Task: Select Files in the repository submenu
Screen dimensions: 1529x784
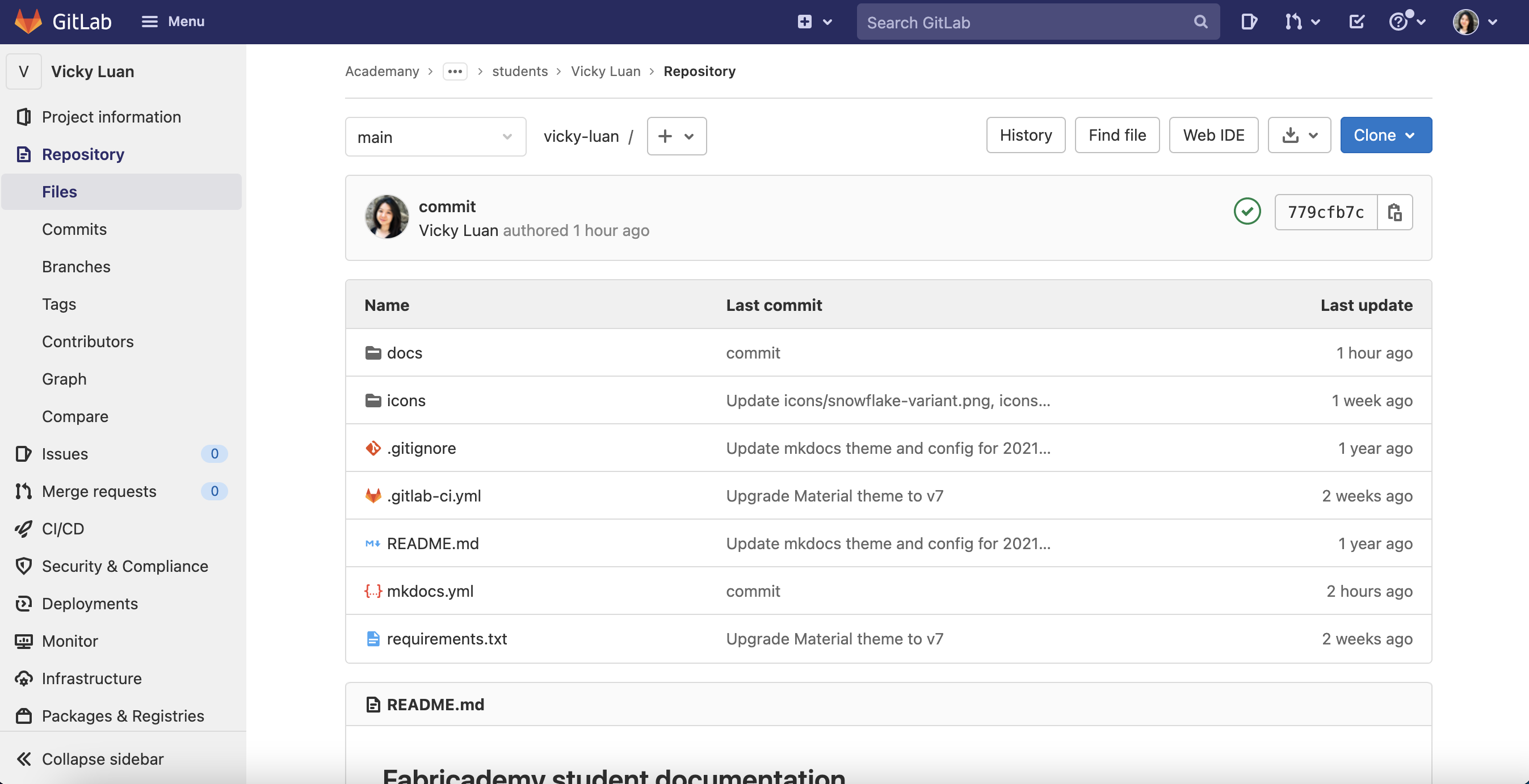Action: [x=121, y=192]
